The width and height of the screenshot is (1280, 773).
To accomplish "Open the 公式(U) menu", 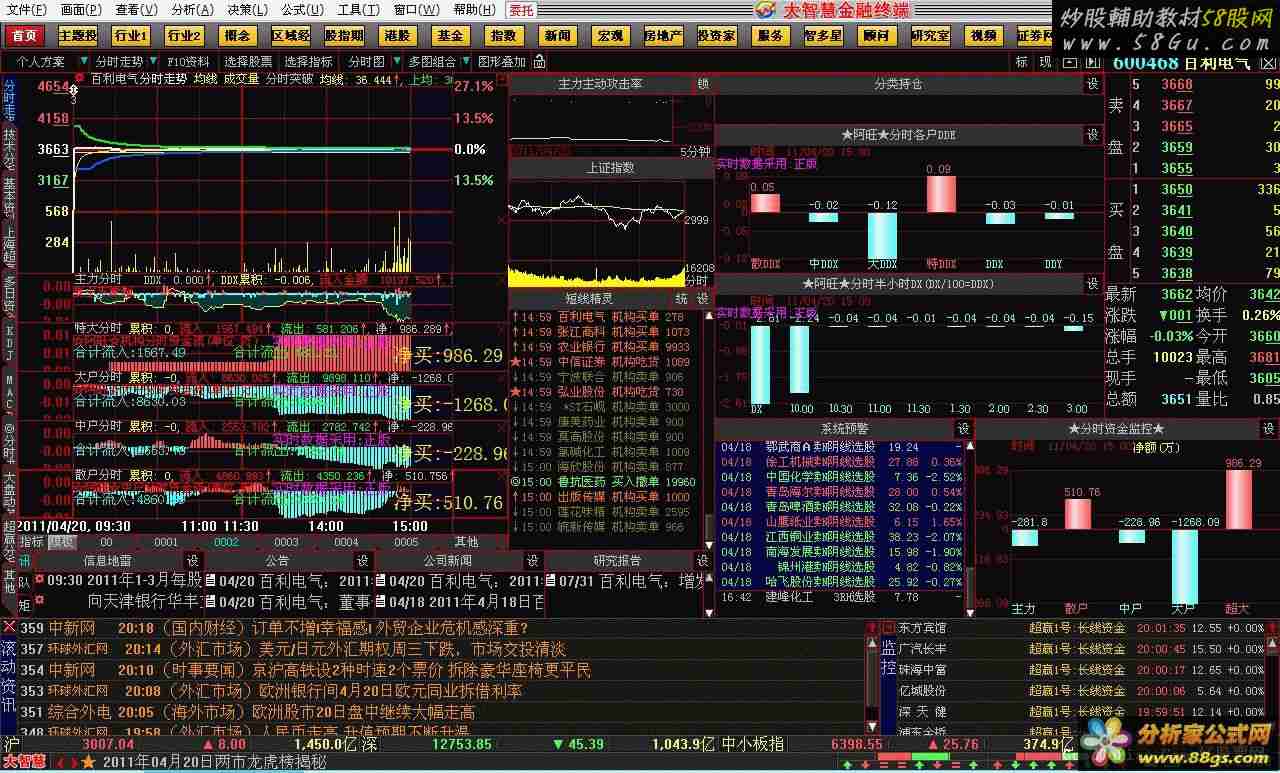I will pos(302,10).
